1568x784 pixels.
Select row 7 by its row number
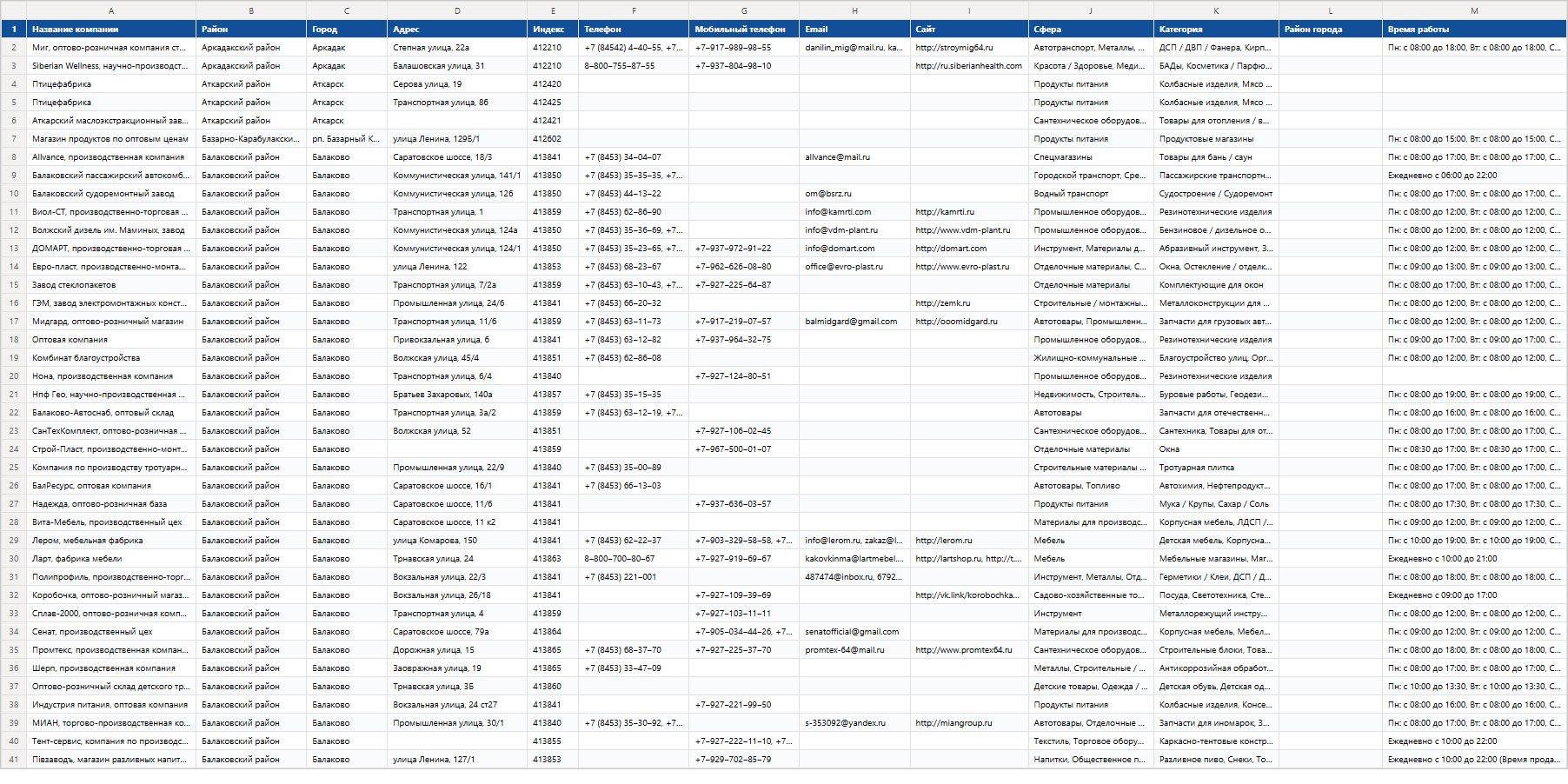pos(14,138)
